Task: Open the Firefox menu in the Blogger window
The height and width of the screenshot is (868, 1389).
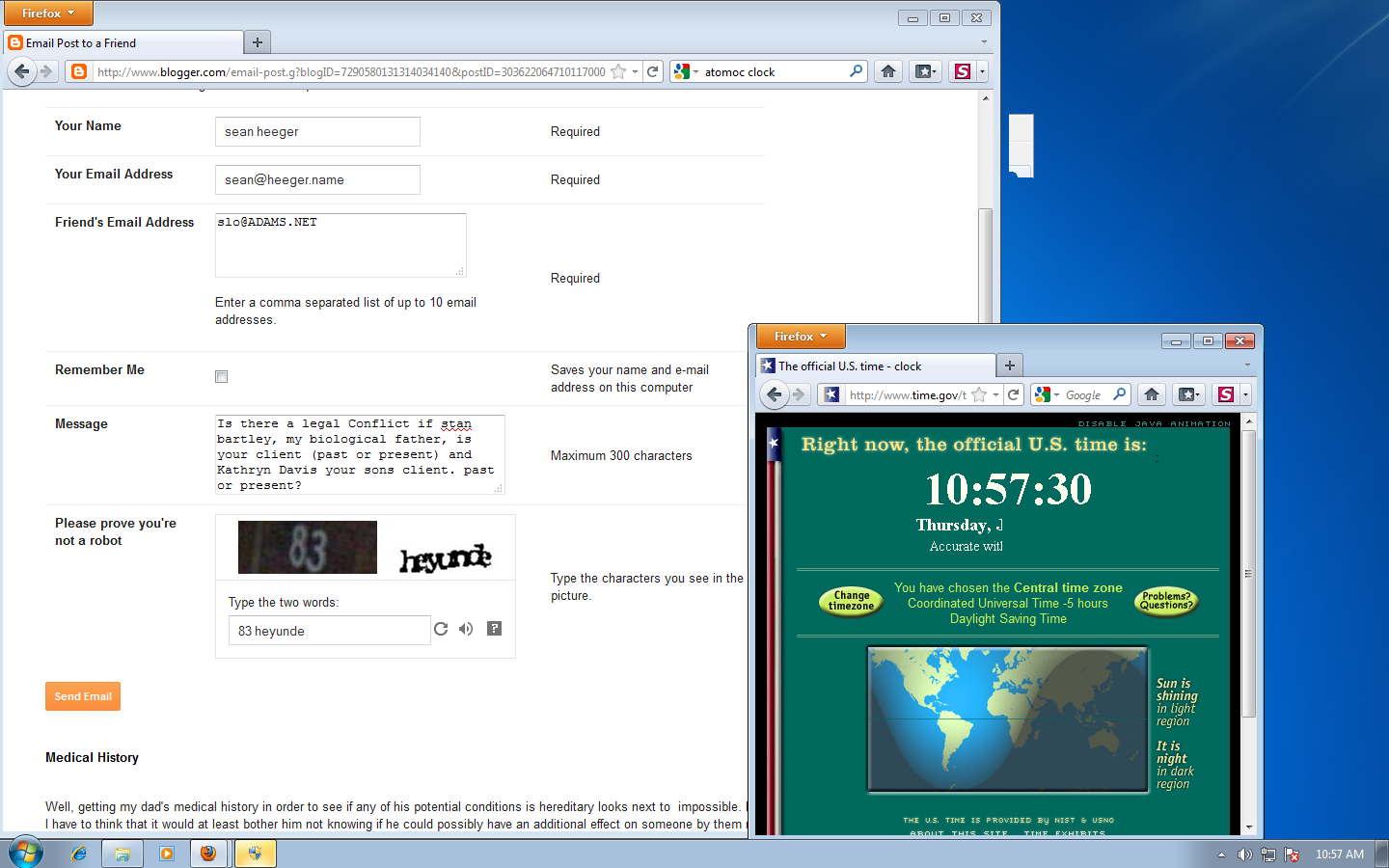Action: click(48, 13)
